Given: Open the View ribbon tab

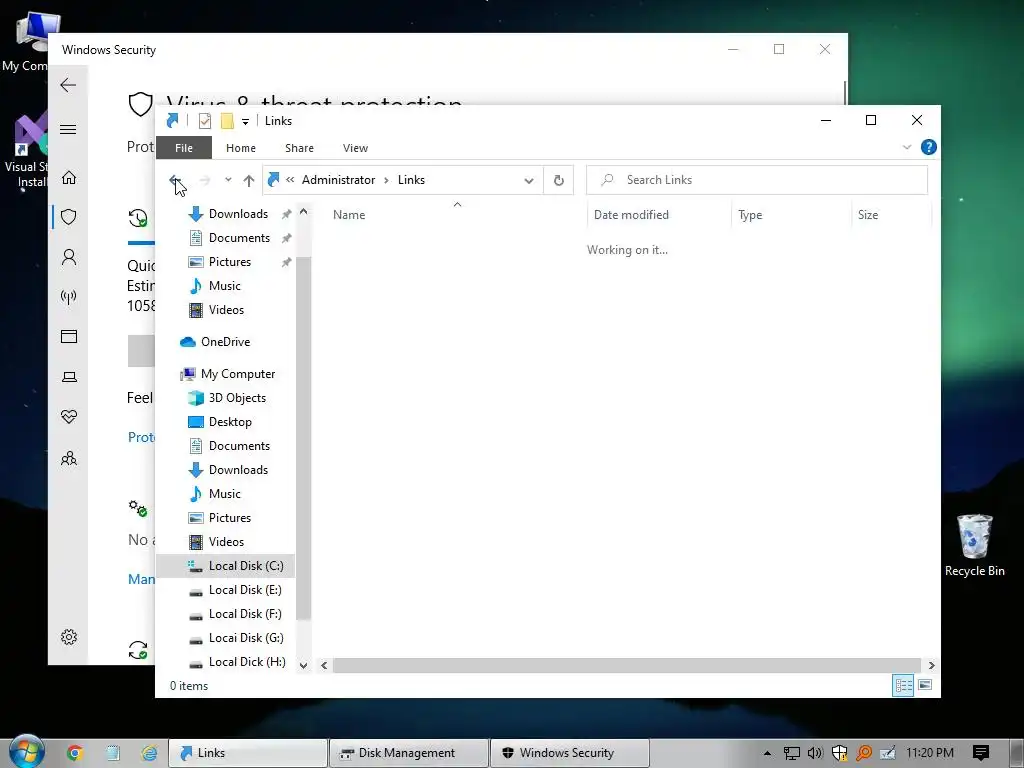Looking at the screenshot, I should pyautogui.click(x=355, y=148).
